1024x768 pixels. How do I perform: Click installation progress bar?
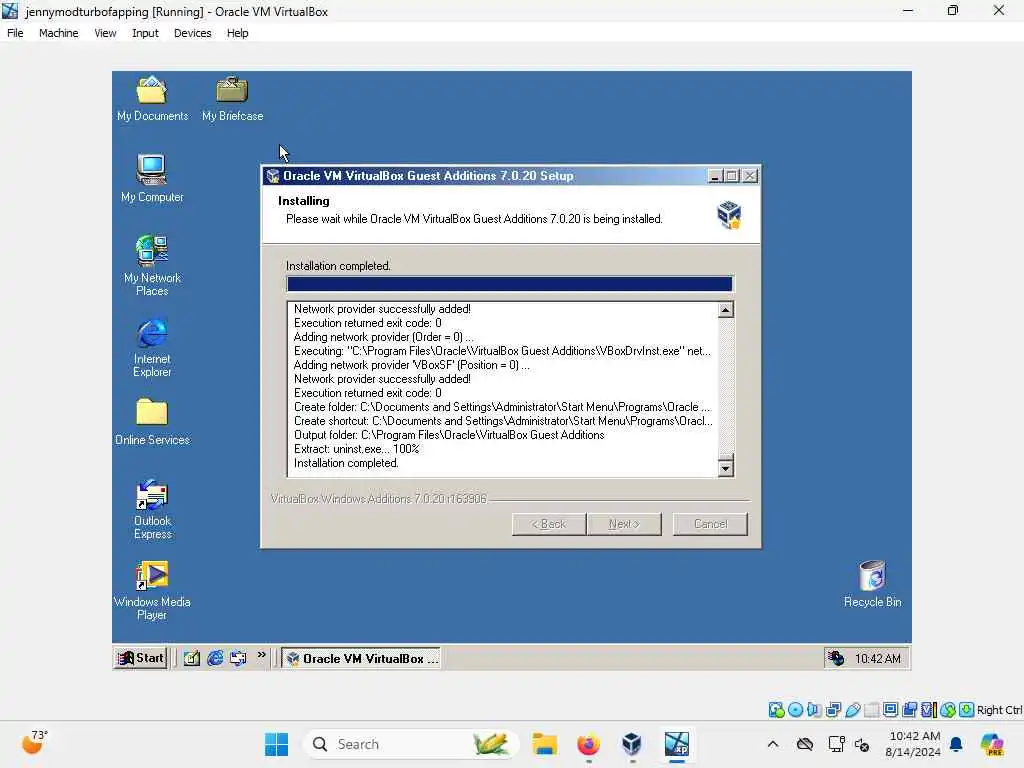[x=510, y=284]
